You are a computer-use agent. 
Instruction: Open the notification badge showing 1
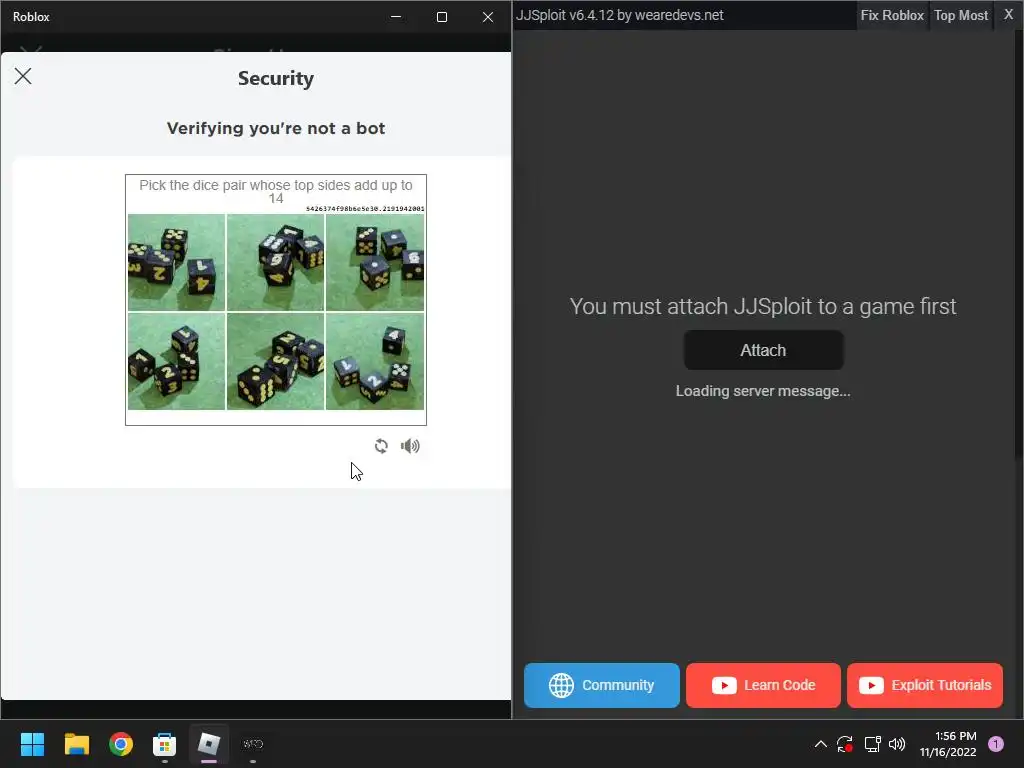[996, 744]
